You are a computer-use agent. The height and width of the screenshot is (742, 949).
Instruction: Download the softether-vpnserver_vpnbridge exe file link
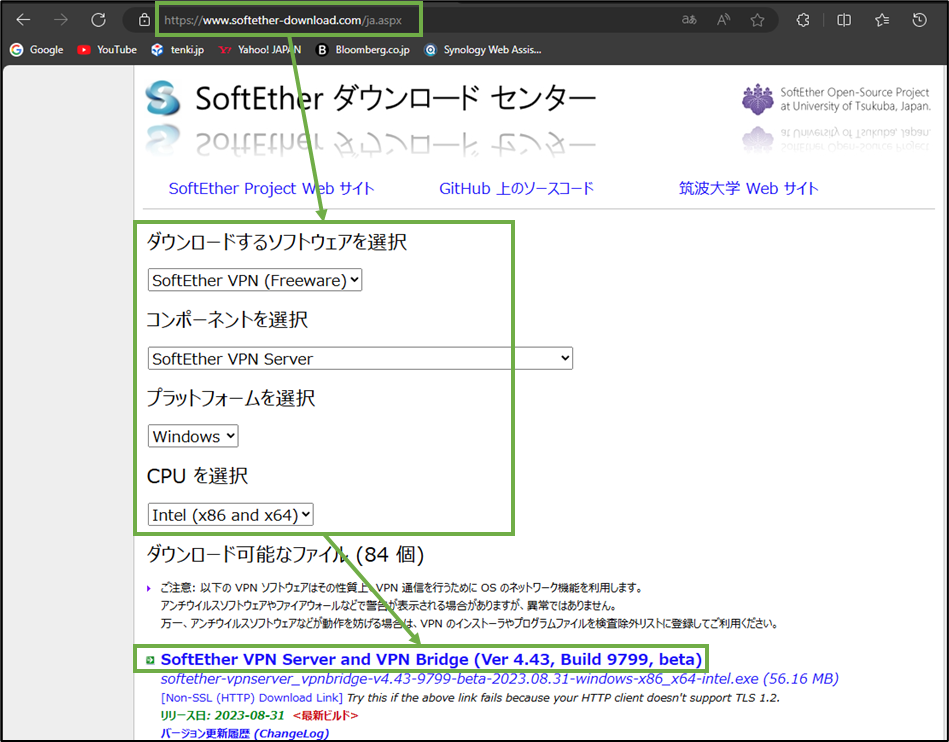click(499, 679)
